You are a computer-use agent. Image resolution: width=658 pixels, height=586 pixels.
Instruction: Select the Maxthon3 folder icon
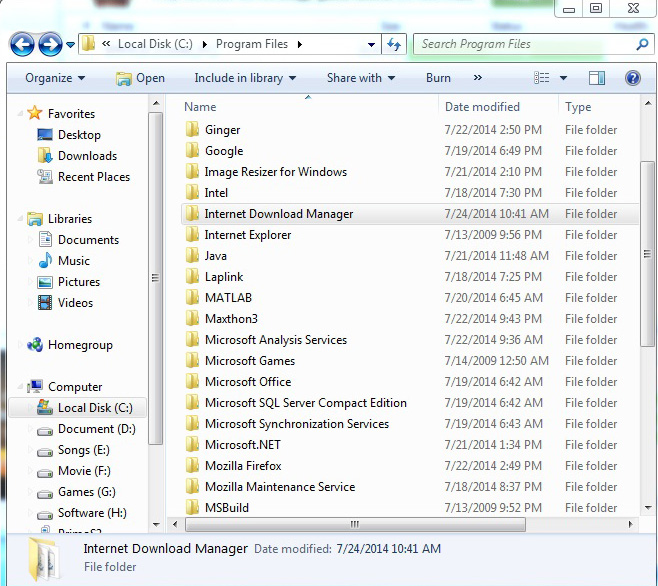(192, 318)
